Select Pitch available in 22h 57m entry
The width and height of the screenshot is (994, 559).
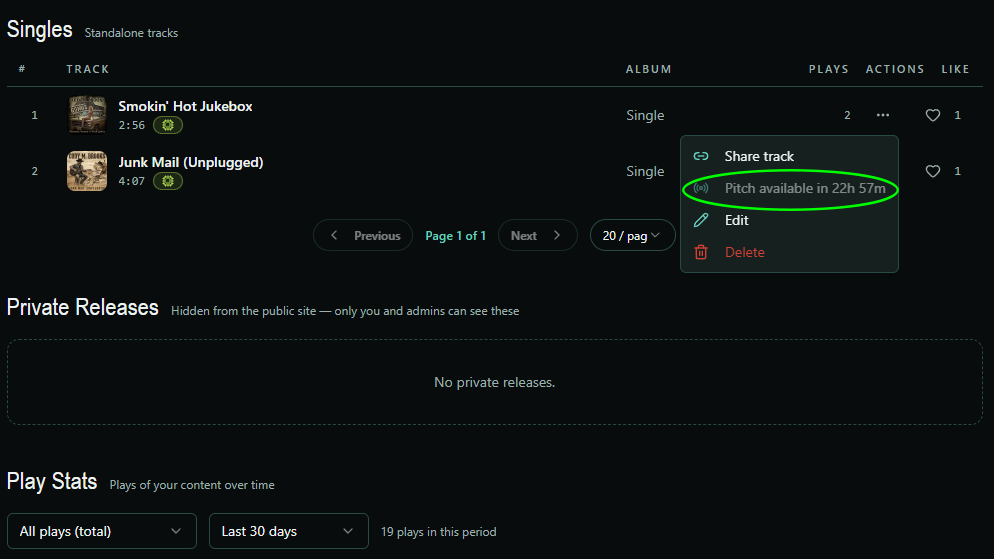coord(789,188)
